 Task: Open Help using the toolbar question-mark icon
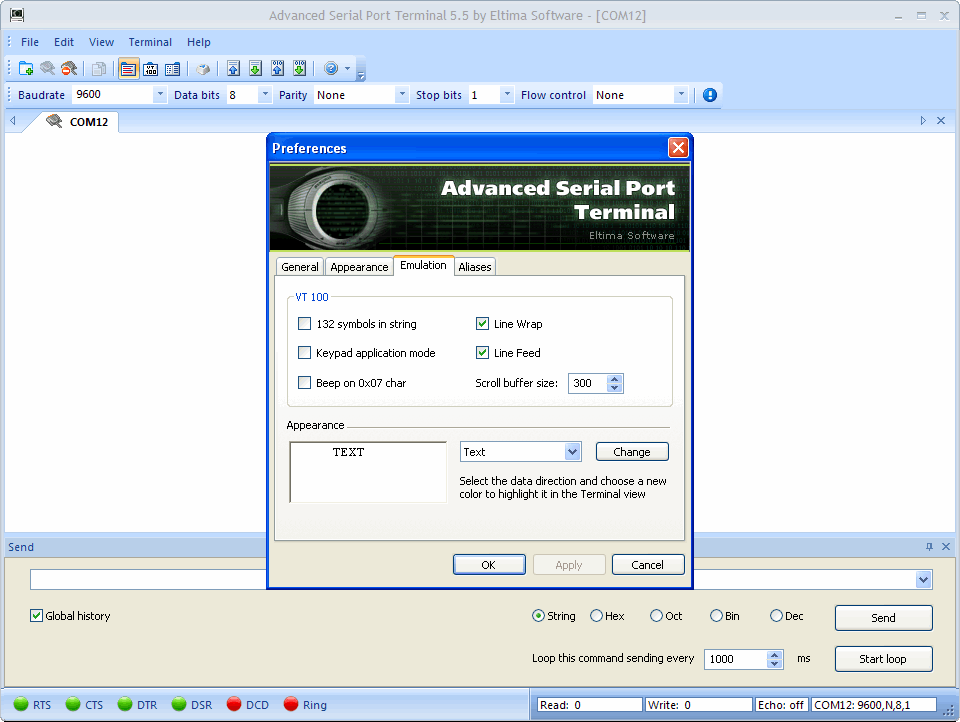tap(330, 68)
